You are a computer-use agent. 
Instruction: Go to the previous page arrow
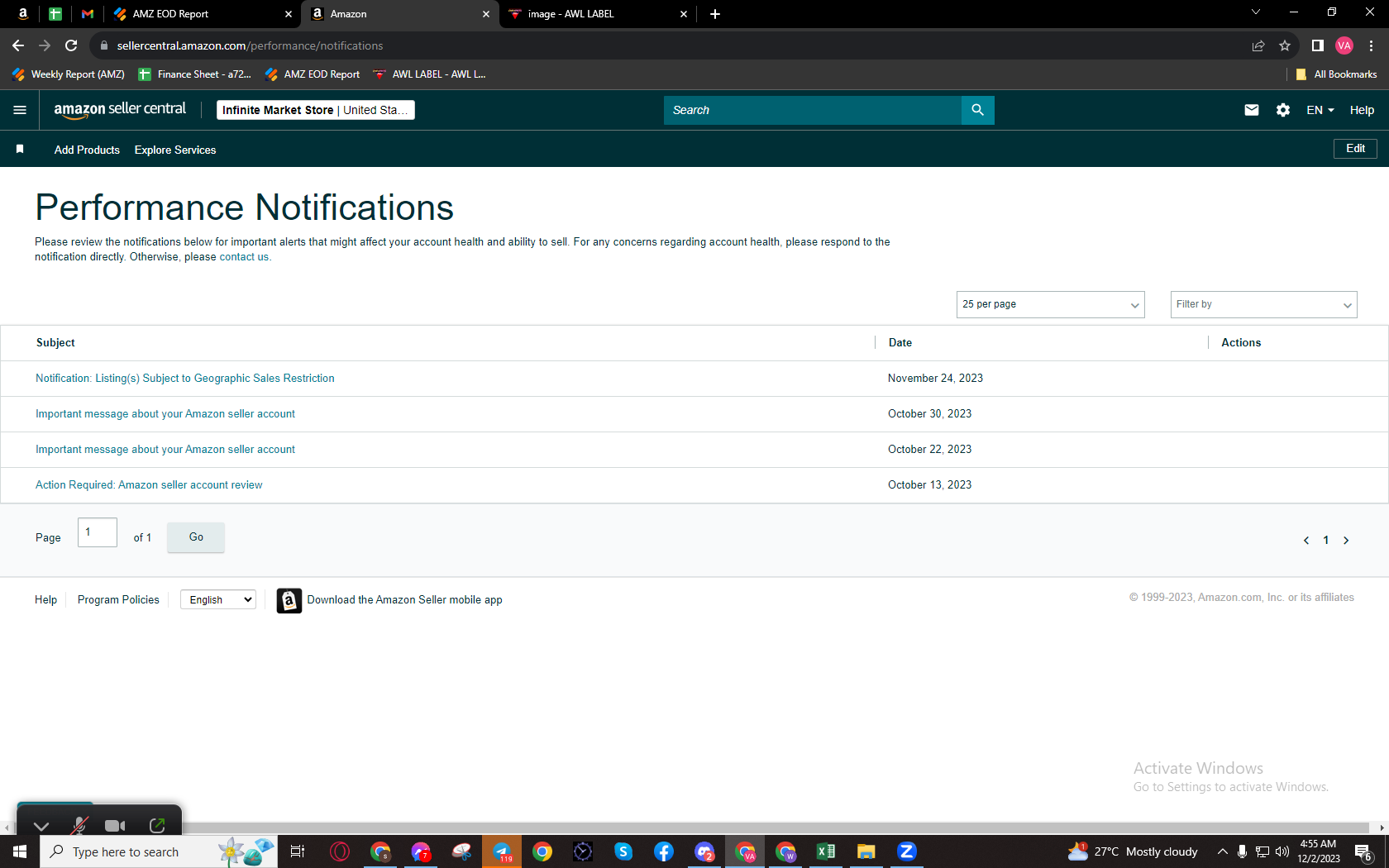pyautogui.click(x=1306, y=541)
